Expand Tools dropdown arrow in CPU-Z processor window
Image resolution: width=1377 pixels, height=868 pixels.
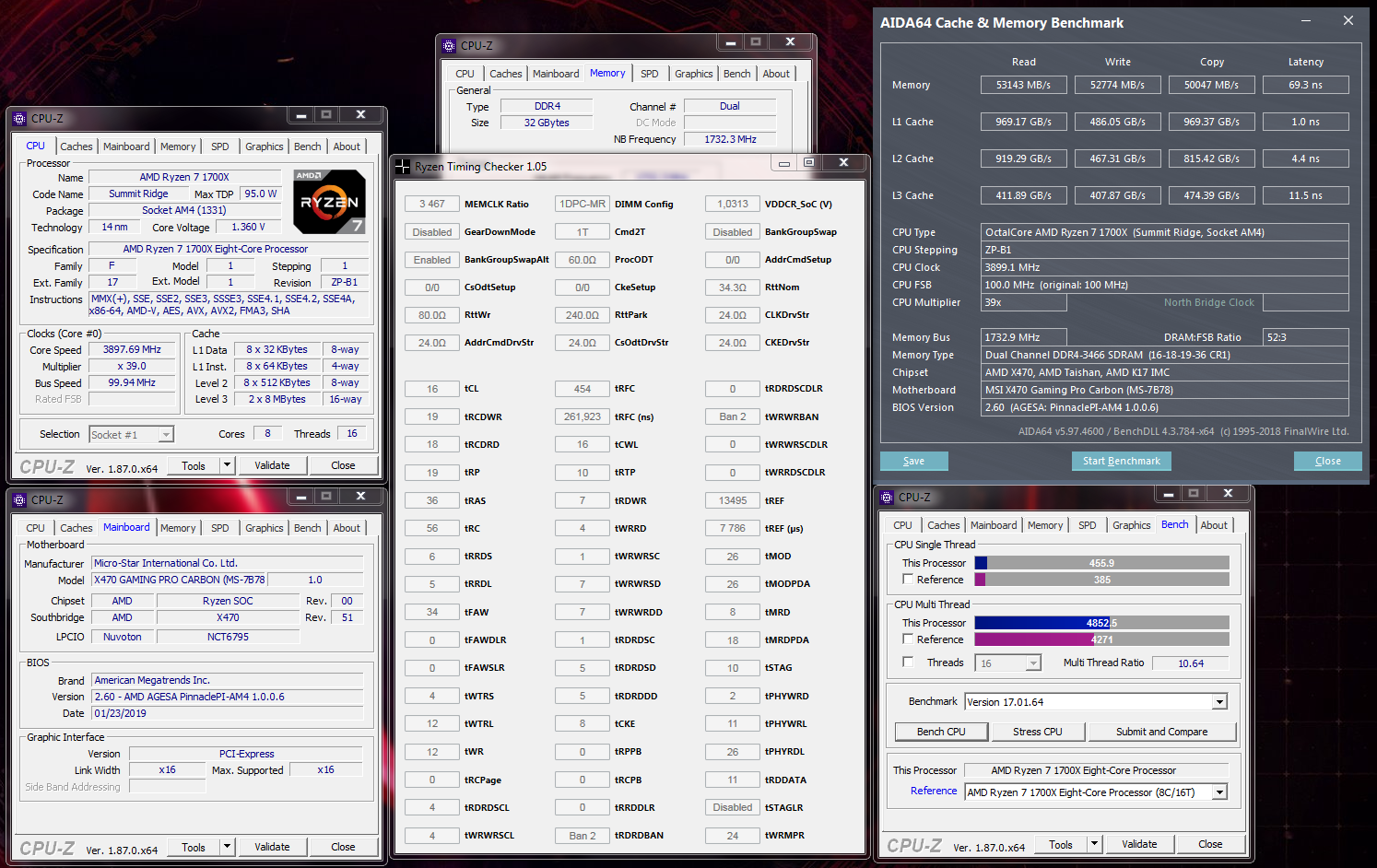pos(227,465)
